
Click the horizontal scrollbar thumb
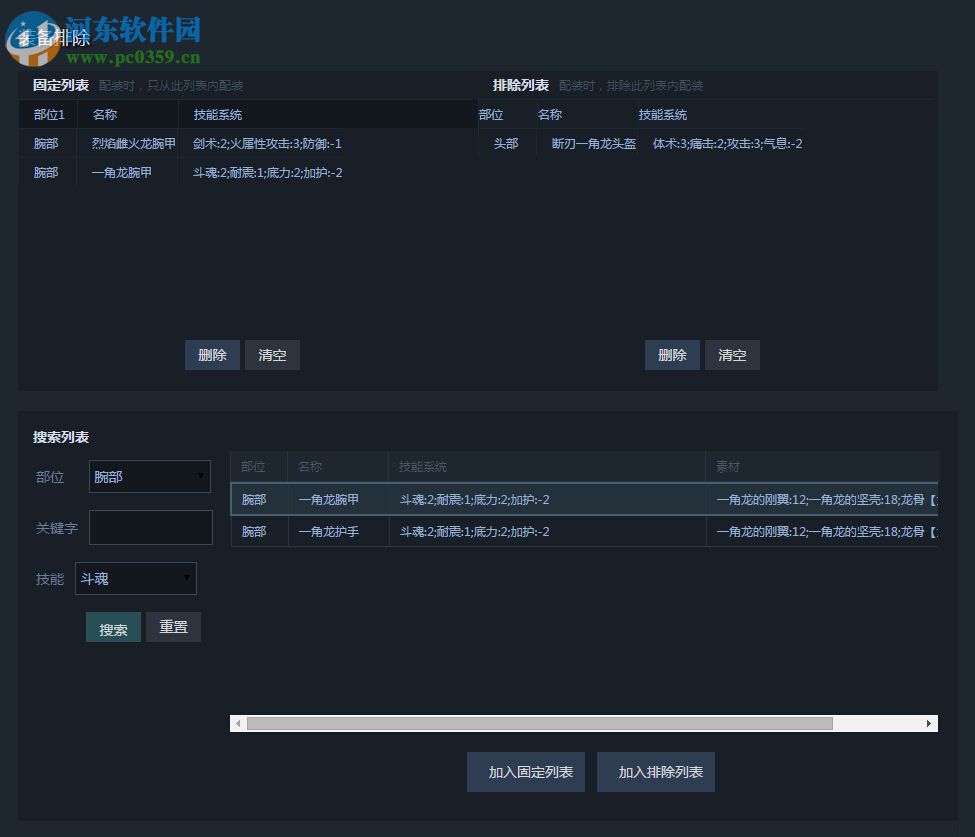540,723
